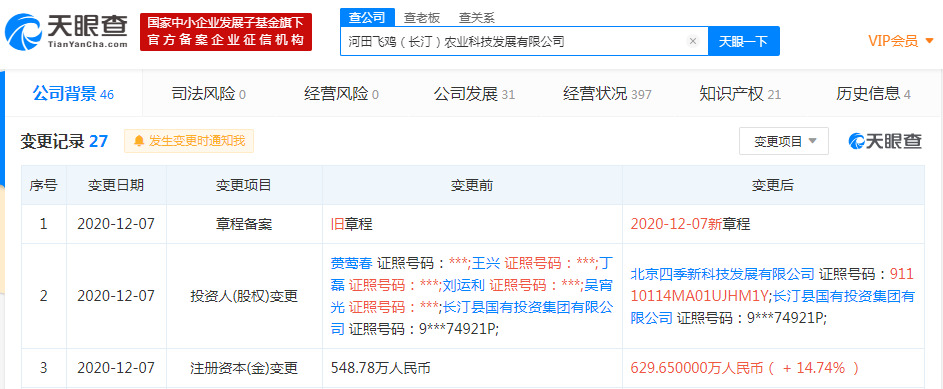The width and height of the screenshot is (943, 389).
Task: Click the bell icon in the change notification button
Action: coord(139,141)
